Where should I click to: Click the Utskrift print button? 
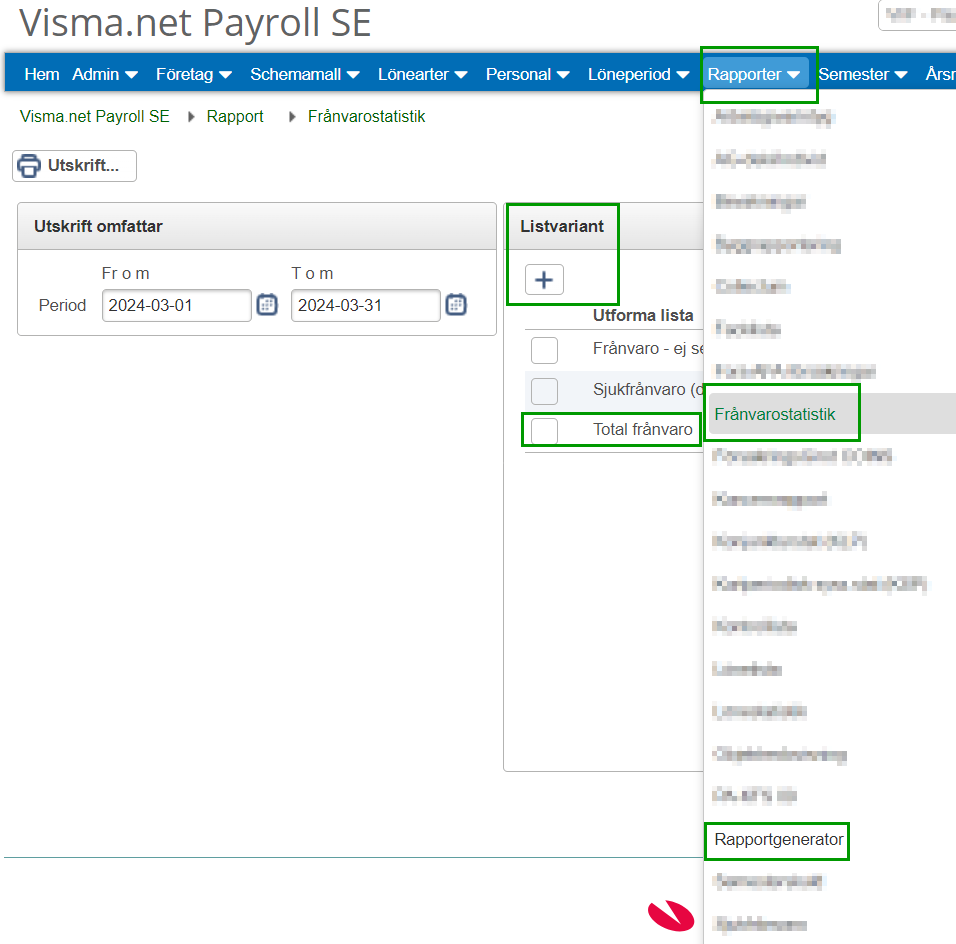tap(74, 166)
